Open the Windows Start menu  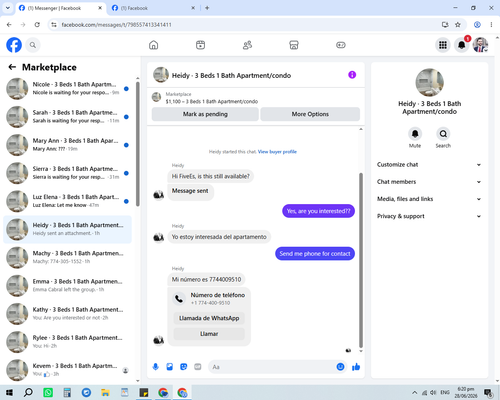tap(9, 392)
